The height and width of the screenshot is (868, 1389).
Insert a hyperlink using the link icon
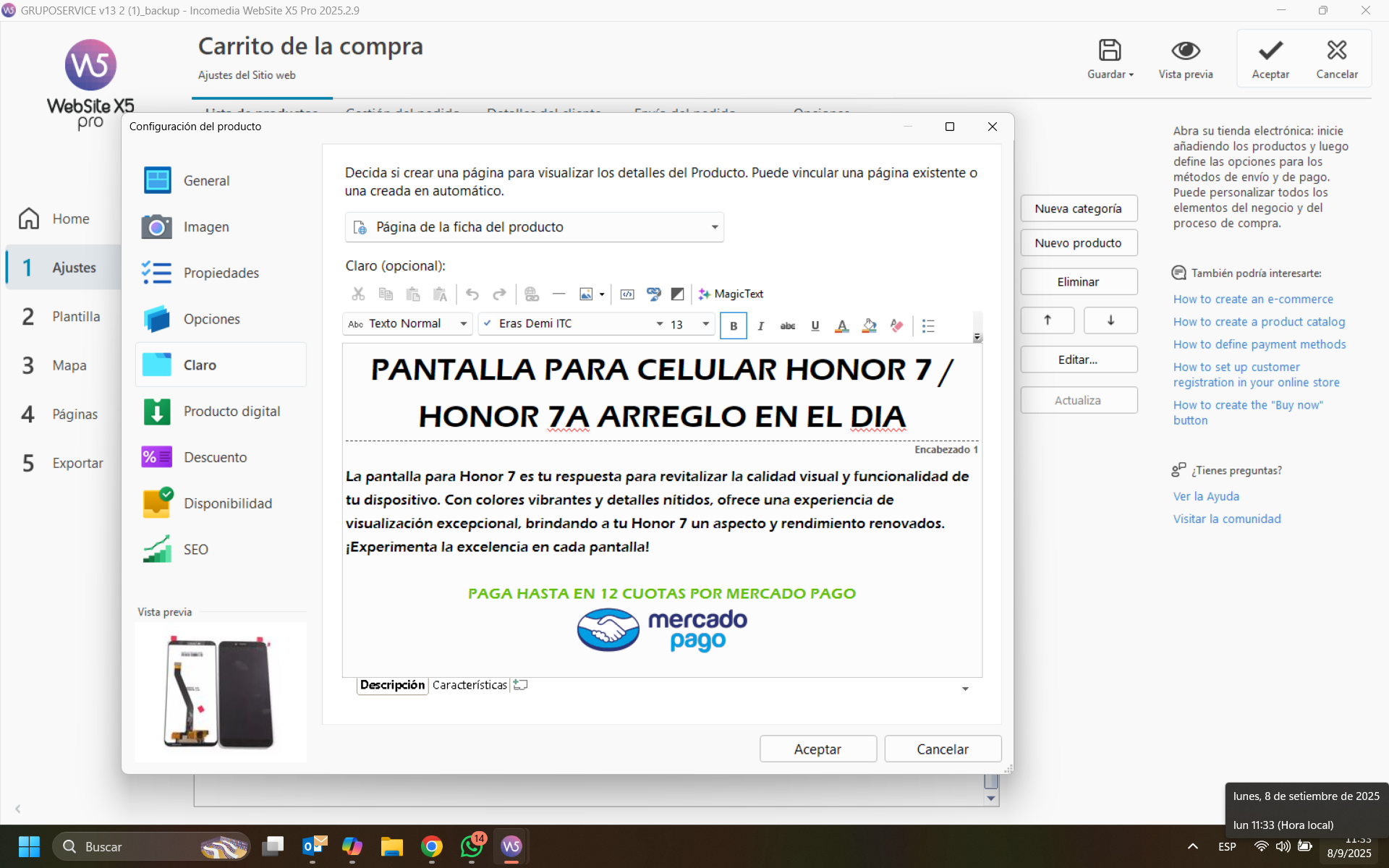pos(532,294)
